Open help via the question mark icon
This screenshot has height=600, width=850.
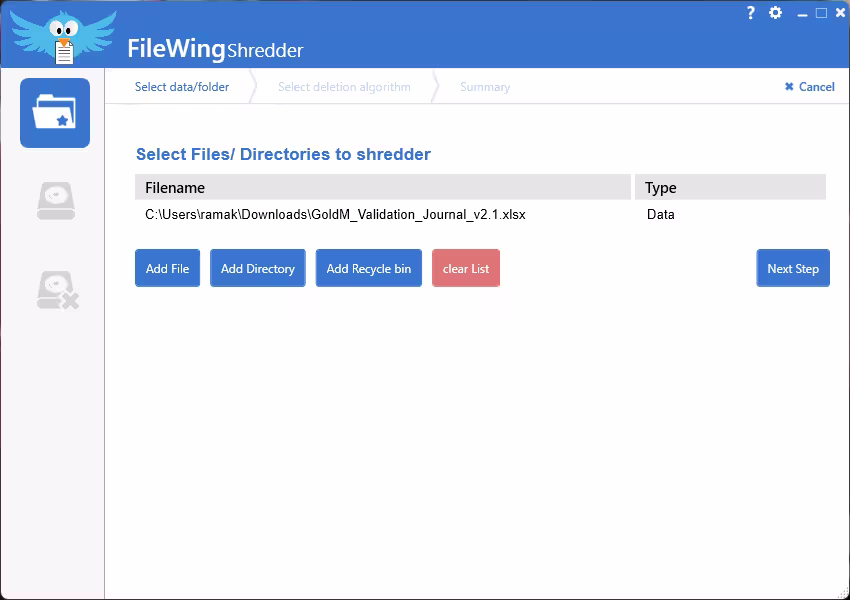pos(750,13)
